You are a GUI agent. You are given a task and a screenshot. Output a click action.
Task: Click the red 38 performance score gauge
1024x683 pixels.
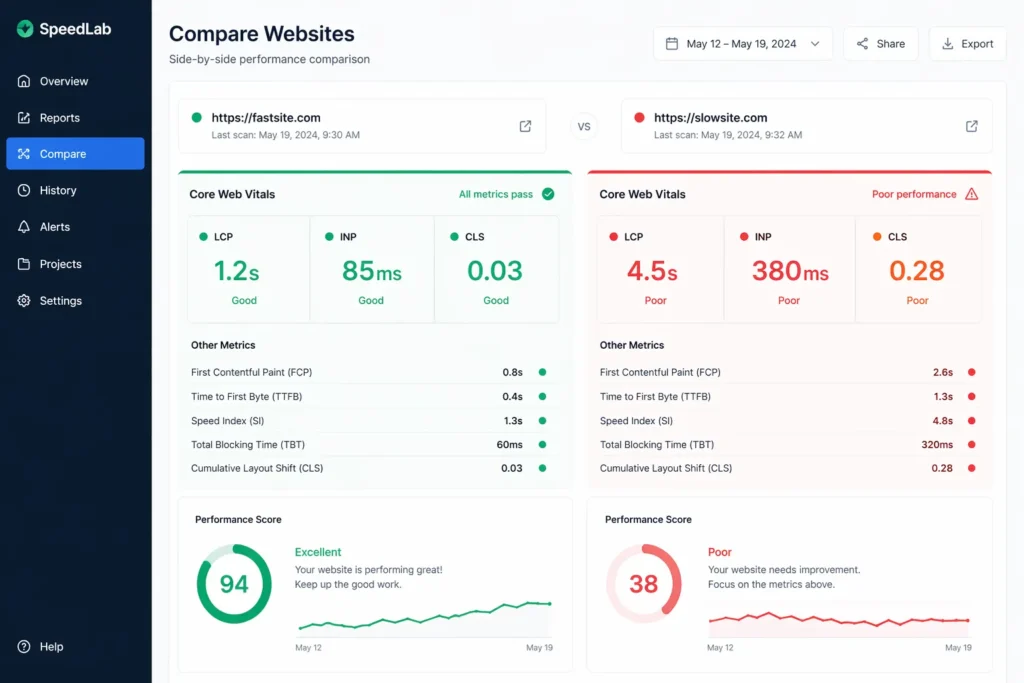644,583
